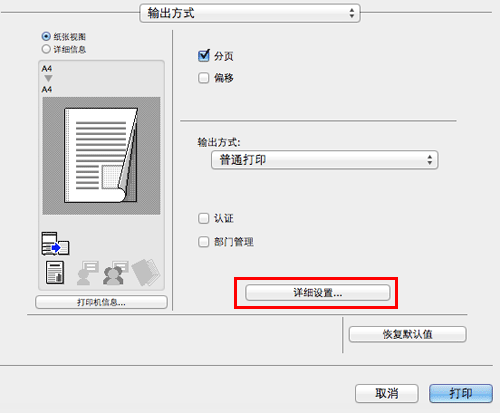Click the stepper arrows on 普通打印 dropdown
The height and width of the screenshot is (413, 500).
430,160
